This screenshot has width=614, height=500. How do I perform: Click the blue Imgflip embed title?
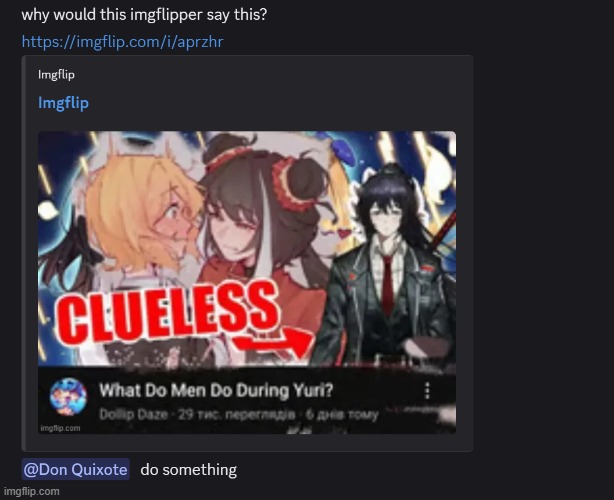tap(63, 103)
